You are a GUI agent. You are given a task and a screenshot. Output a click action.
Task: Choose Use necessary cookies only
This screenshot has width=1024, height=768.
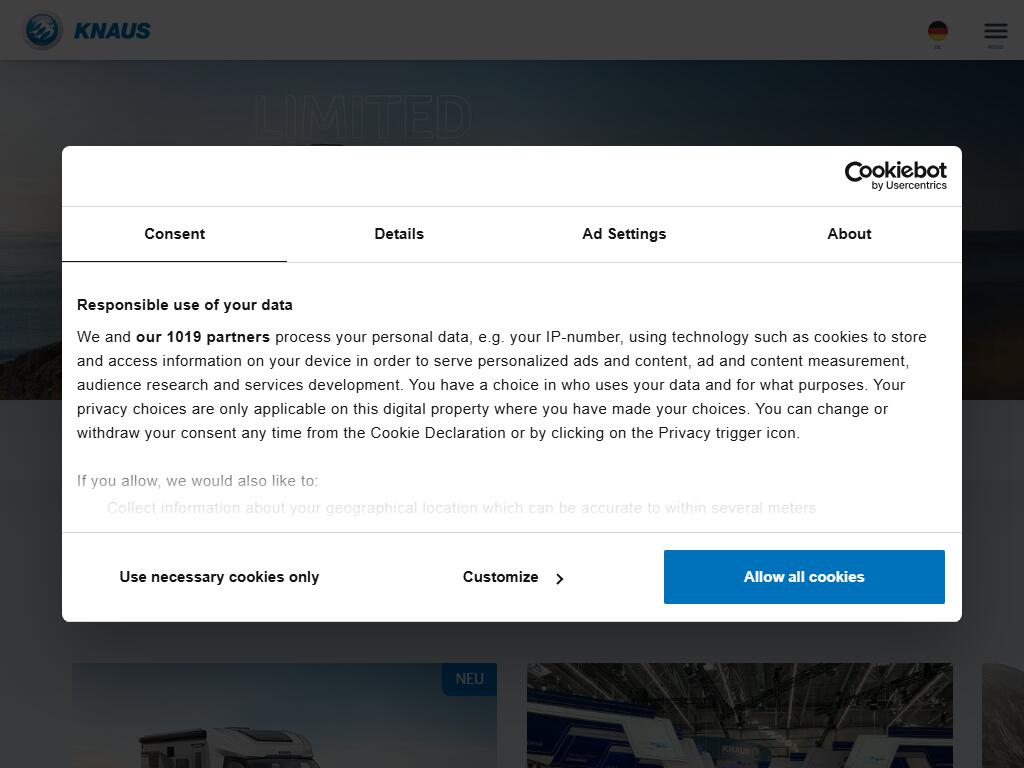coord(219,577)
